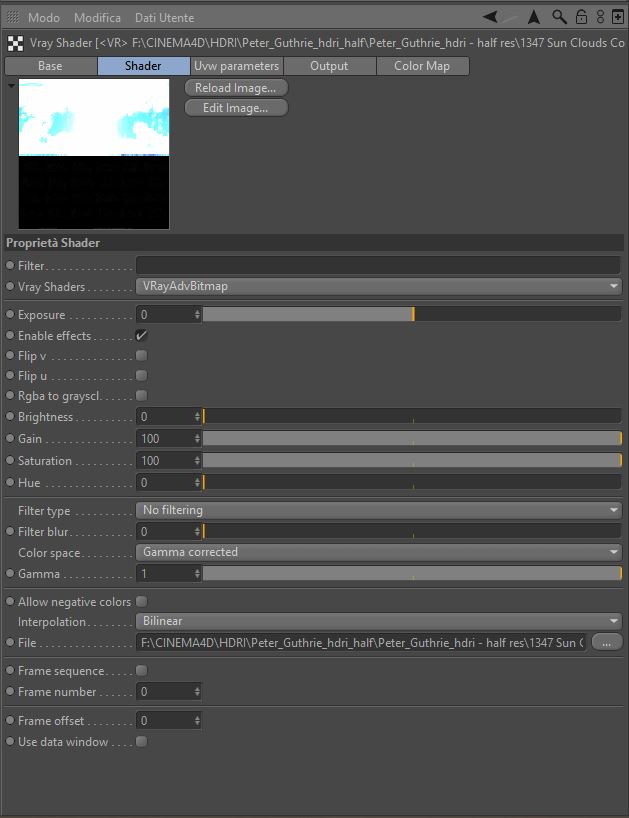Switch to the Base tab
The image size is (629, 818).
[51, 66]
